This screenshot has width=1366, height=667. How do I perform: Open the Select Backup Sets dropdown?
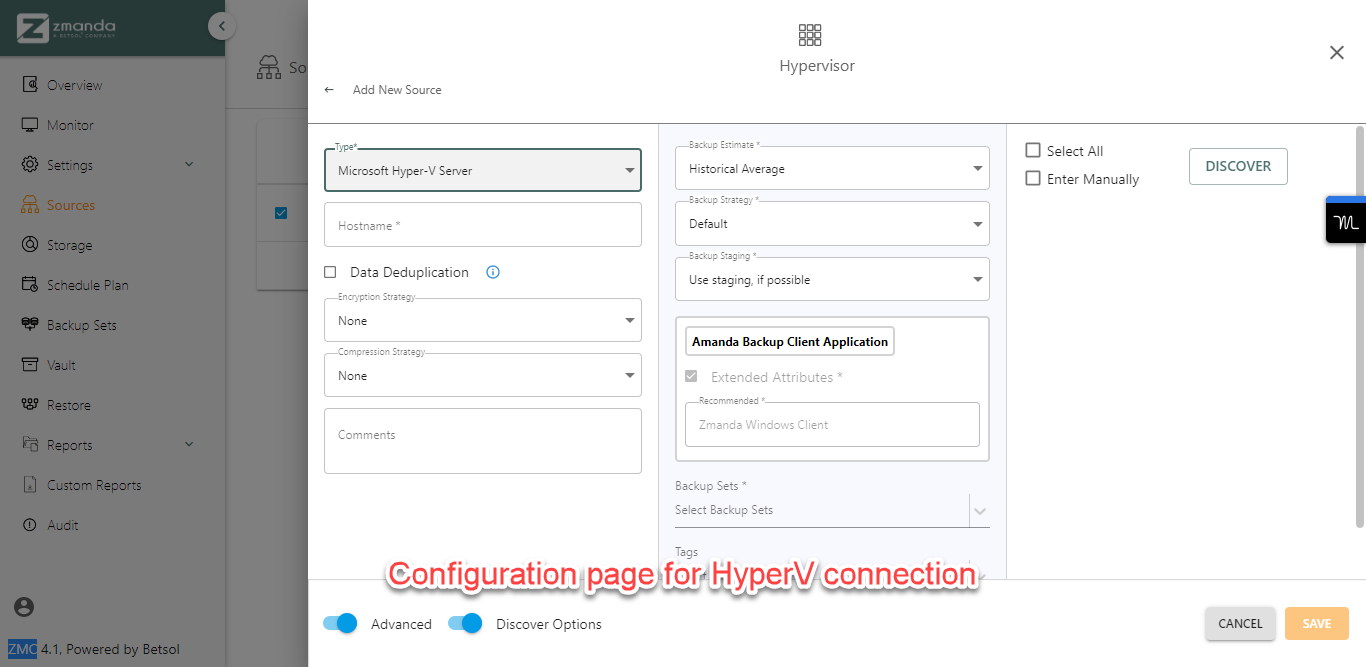[x=832, y=510]
